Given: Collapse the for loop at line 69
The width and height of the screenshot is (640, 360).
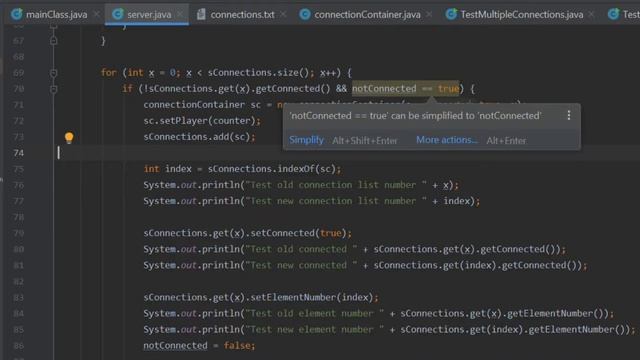Looking at the screenshot, I should pos(53,73).
